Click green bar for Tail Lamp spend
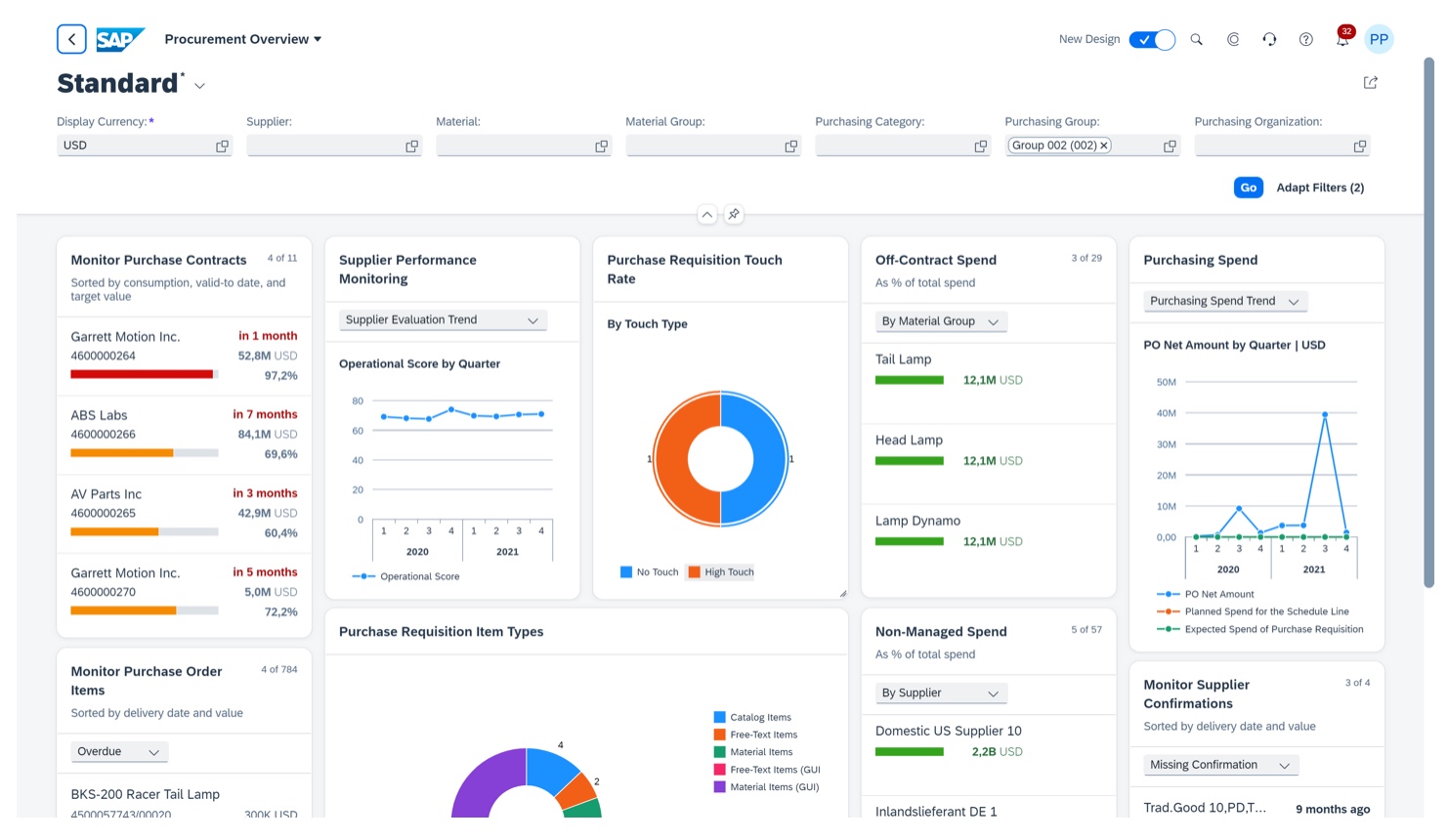This screenshot has height=840, width=1448. point(909,380)
